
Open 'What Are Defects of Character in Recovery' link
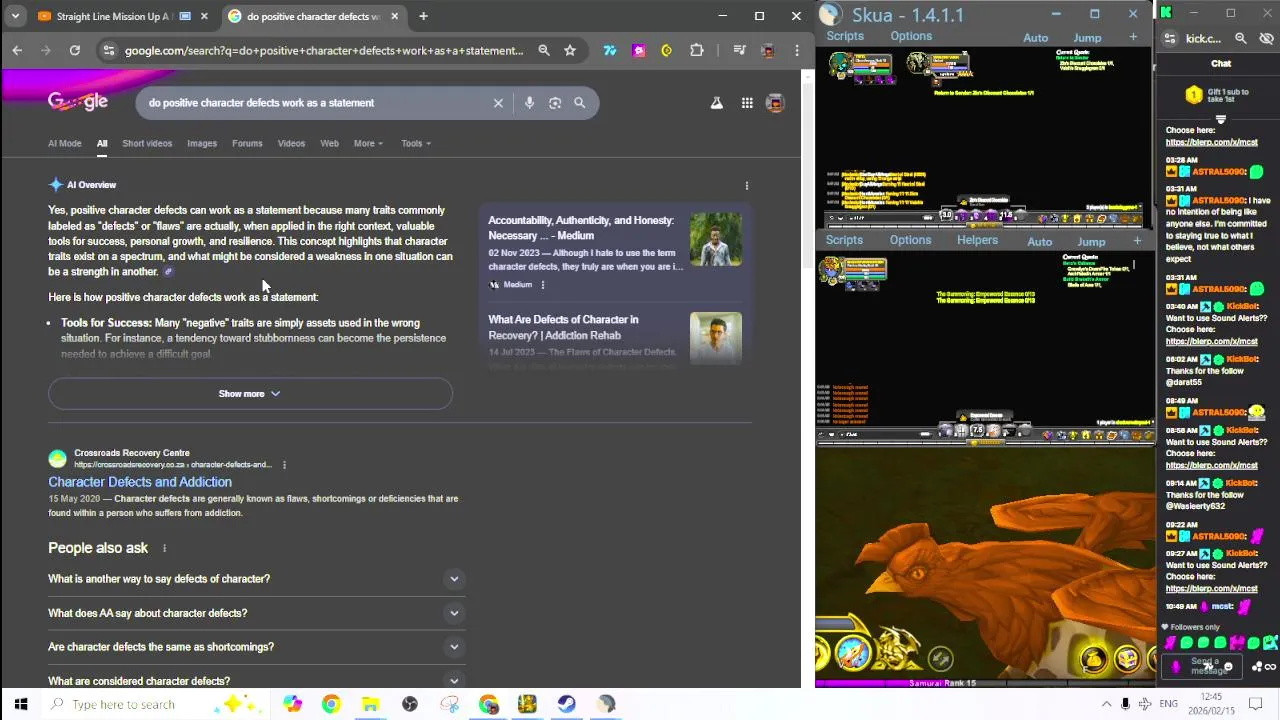(x=563, y=327)
